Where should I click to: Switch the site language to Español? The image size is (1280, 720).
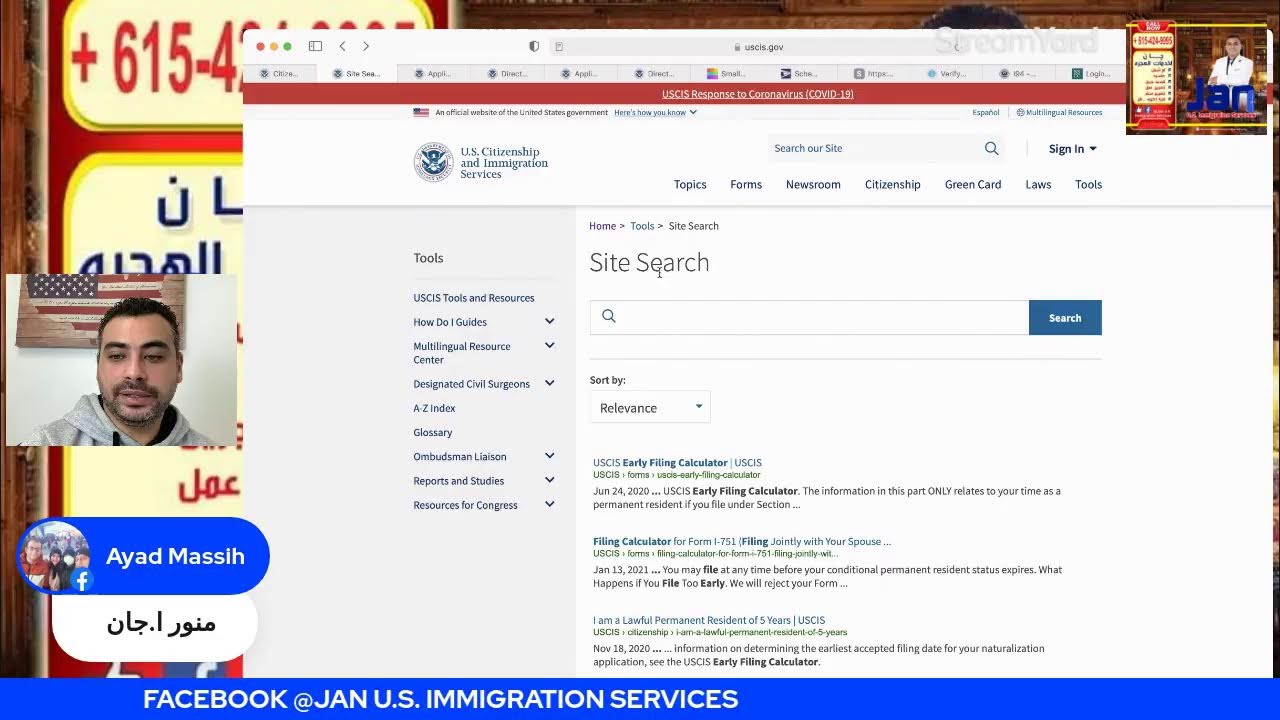(986, 113)
